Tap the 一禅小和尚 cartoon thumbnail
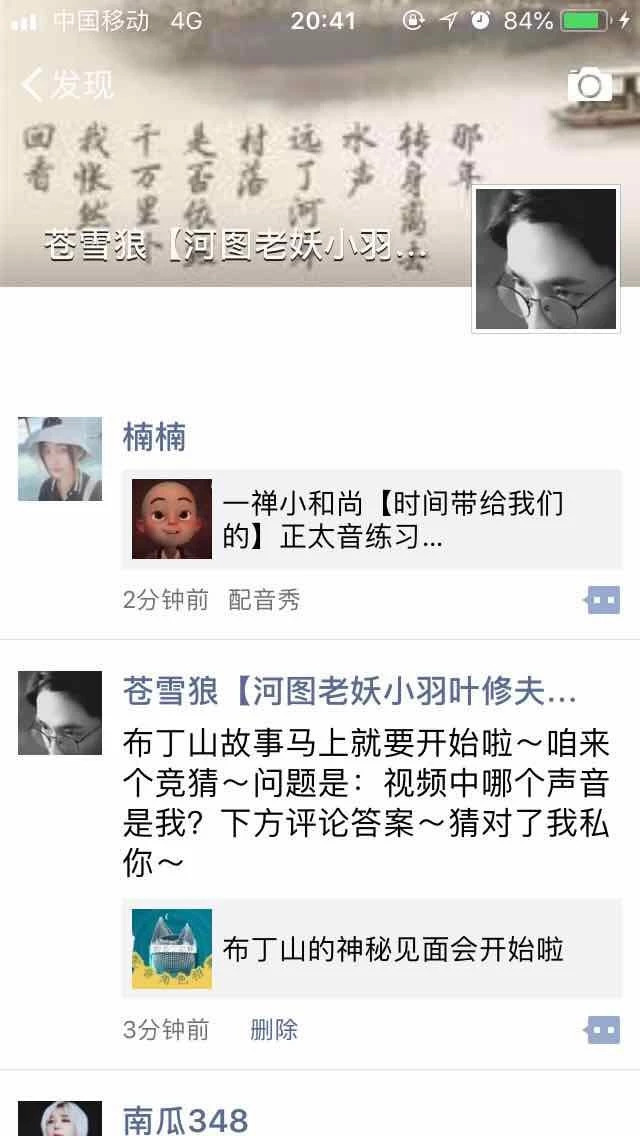This screenshot has height=1136, width=640. point(172,519)
